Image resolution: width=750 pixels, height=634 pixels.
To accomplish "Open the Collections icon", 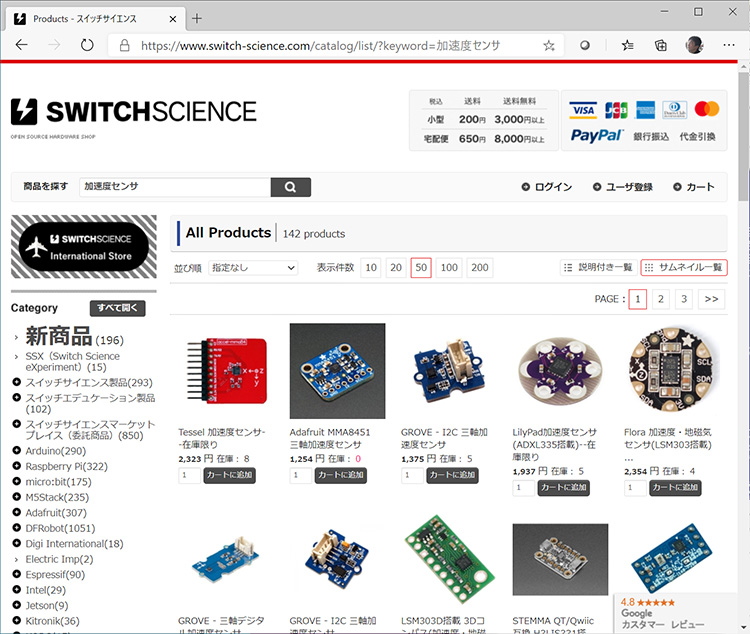I will [x=661, y=45].
